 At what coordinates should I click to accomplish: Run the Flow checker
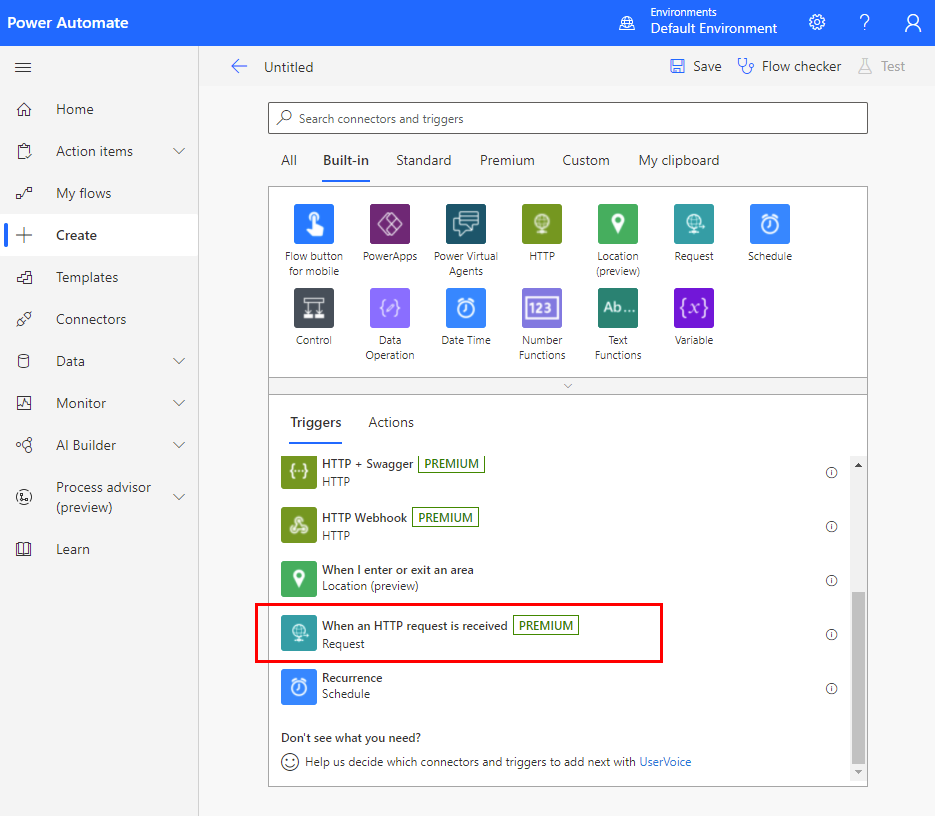(789, 66)
